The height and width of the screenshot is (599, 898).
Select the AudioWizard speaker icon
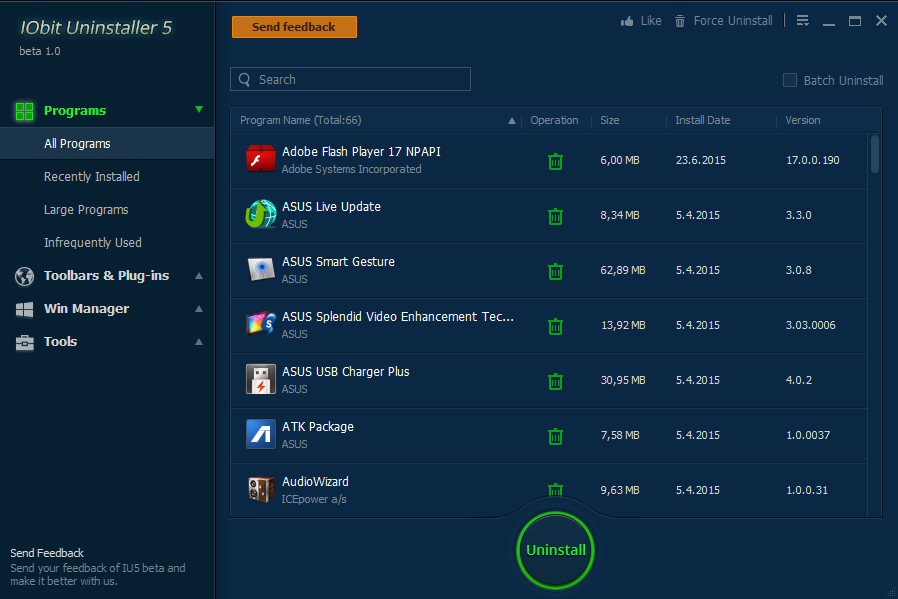261,490
